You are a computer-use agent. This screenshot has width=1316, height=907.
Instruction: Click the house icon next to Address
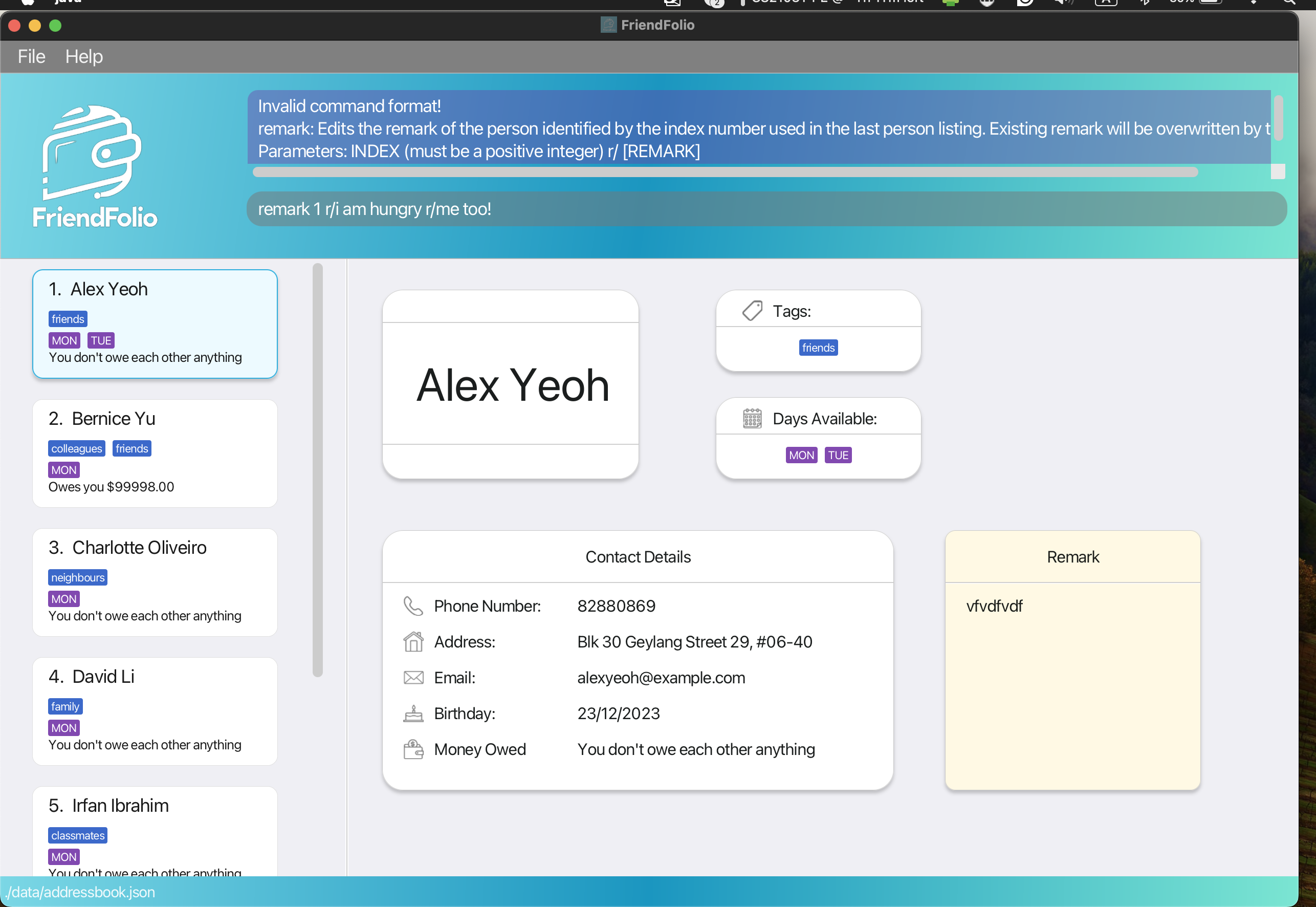[x=413, y=642]
